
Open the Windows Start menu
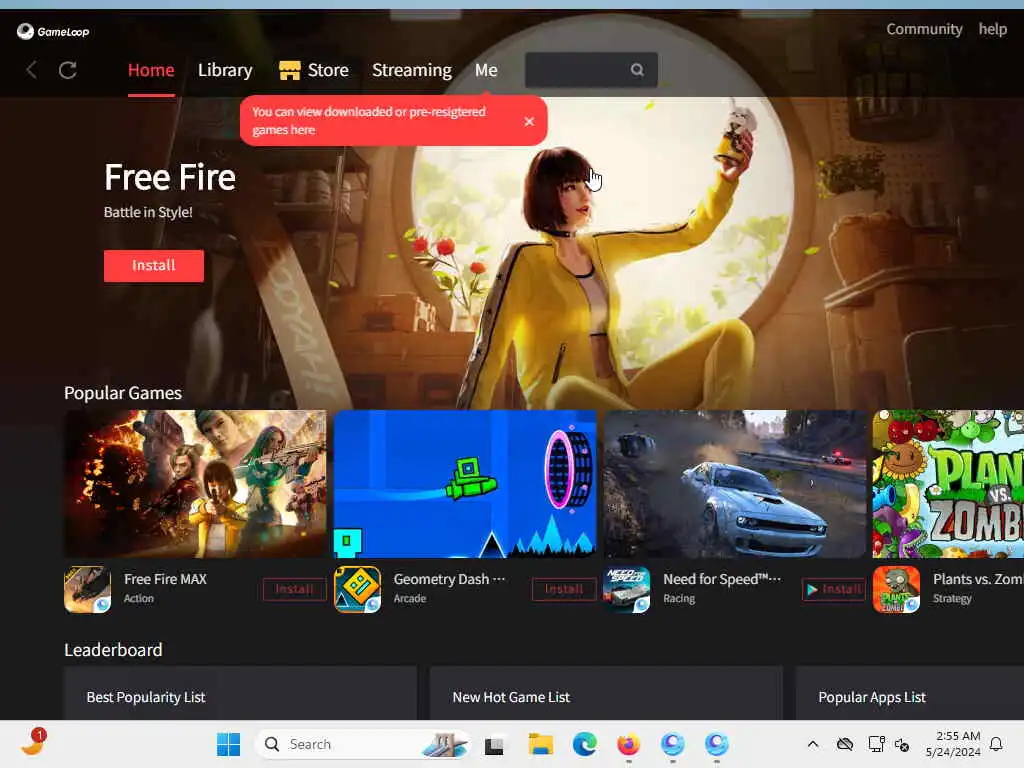tap(229, 744)
